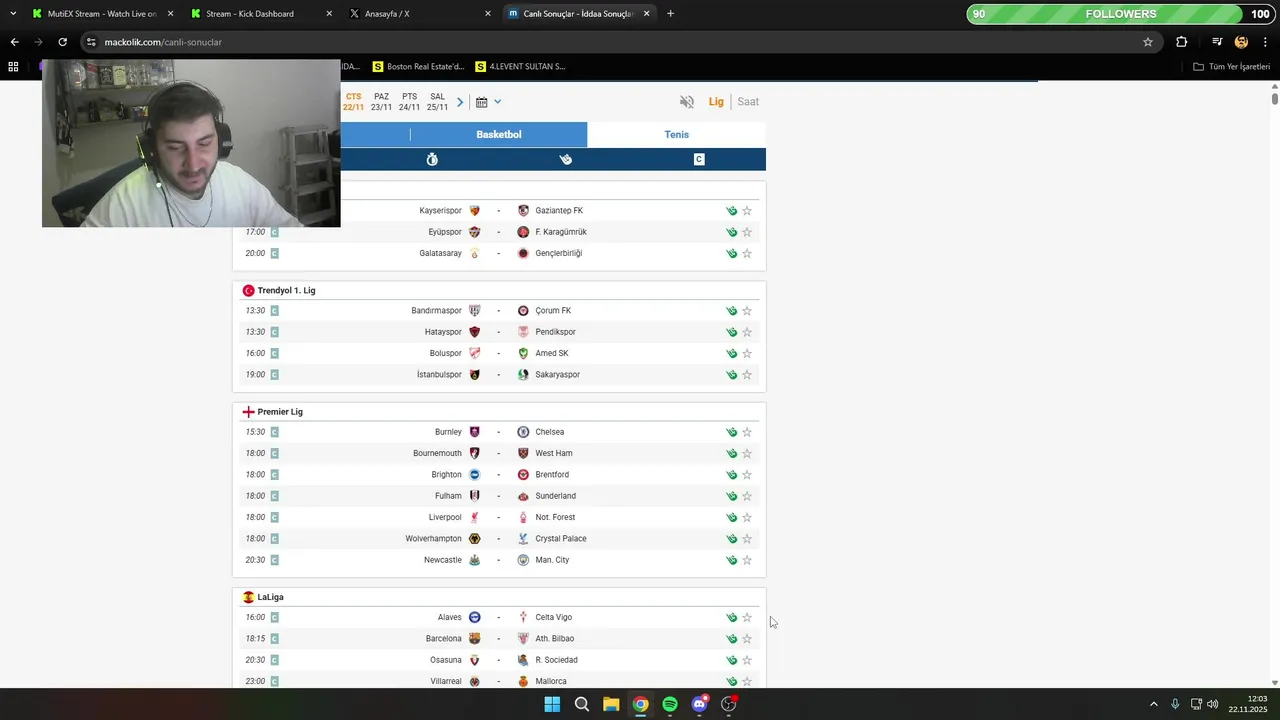Image resolution: width=1280 pixels, height=720 pixels.
Task: Open the Windows Start menu
Action: (552, 704)
